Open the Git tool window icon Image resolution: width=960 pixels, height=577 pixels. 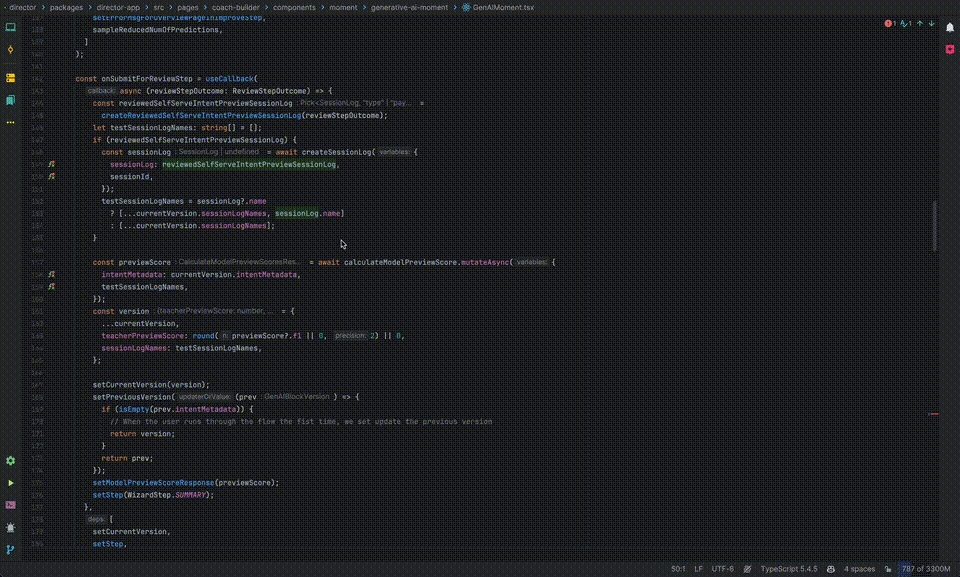pos(10,549)
